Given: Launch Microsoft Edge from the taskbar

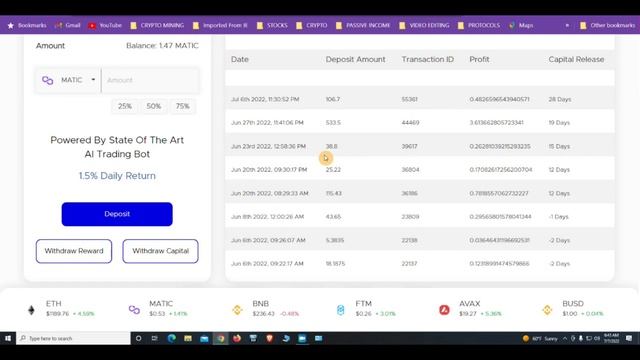Looking at the screenshot, I should [x=171, y=338].
